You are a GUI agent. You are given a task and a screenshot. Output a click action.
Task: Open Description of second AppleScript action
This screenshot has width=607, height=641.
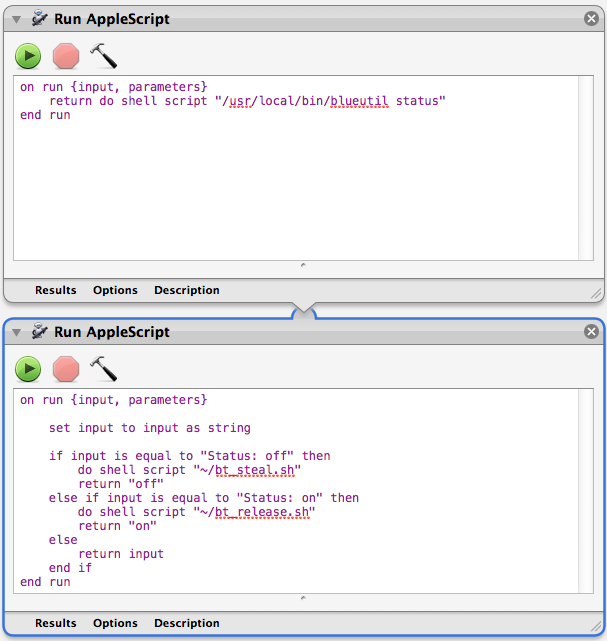click(187, 623)
